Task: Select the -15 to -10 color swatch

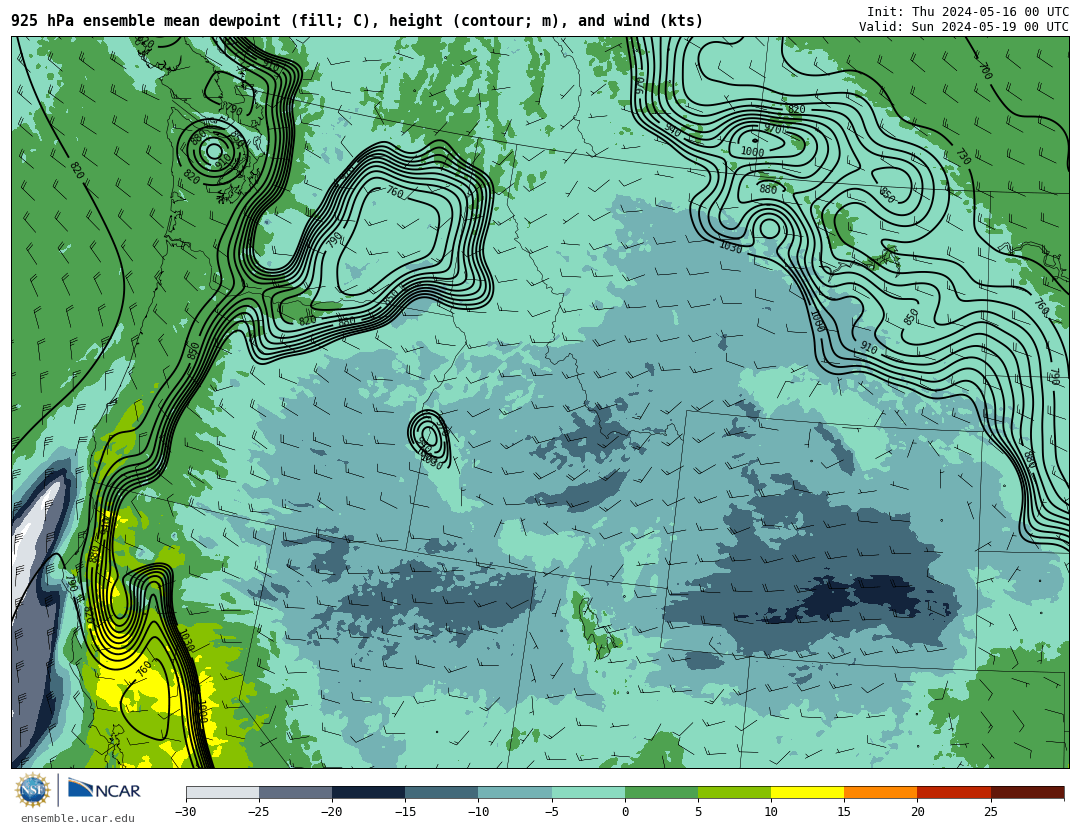Action: click(442, 792)
